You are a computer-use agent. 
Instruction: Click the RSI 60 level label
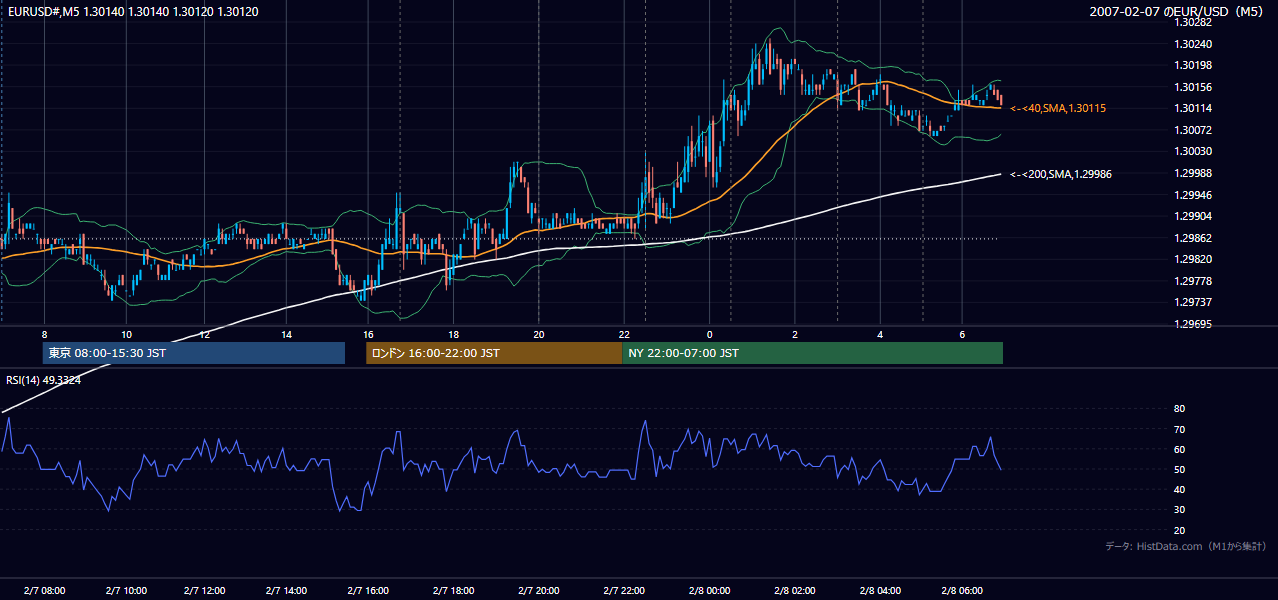click(x=1179, y=449)
